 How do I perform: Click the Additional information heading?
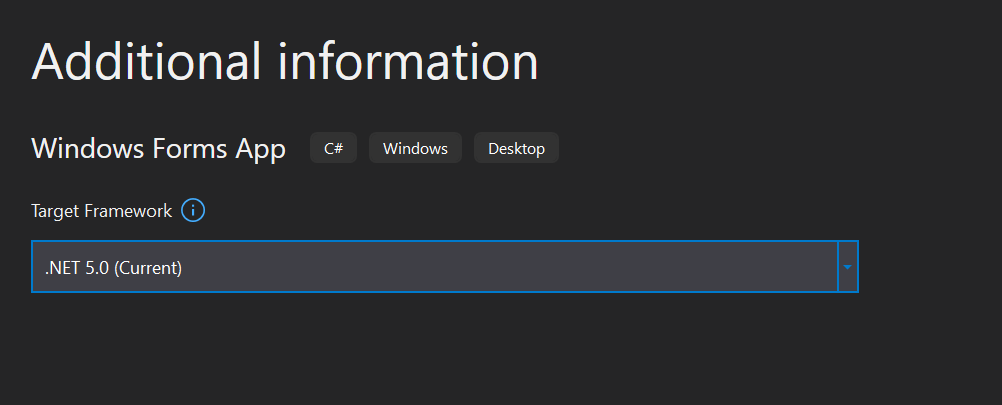click(285, 61)
